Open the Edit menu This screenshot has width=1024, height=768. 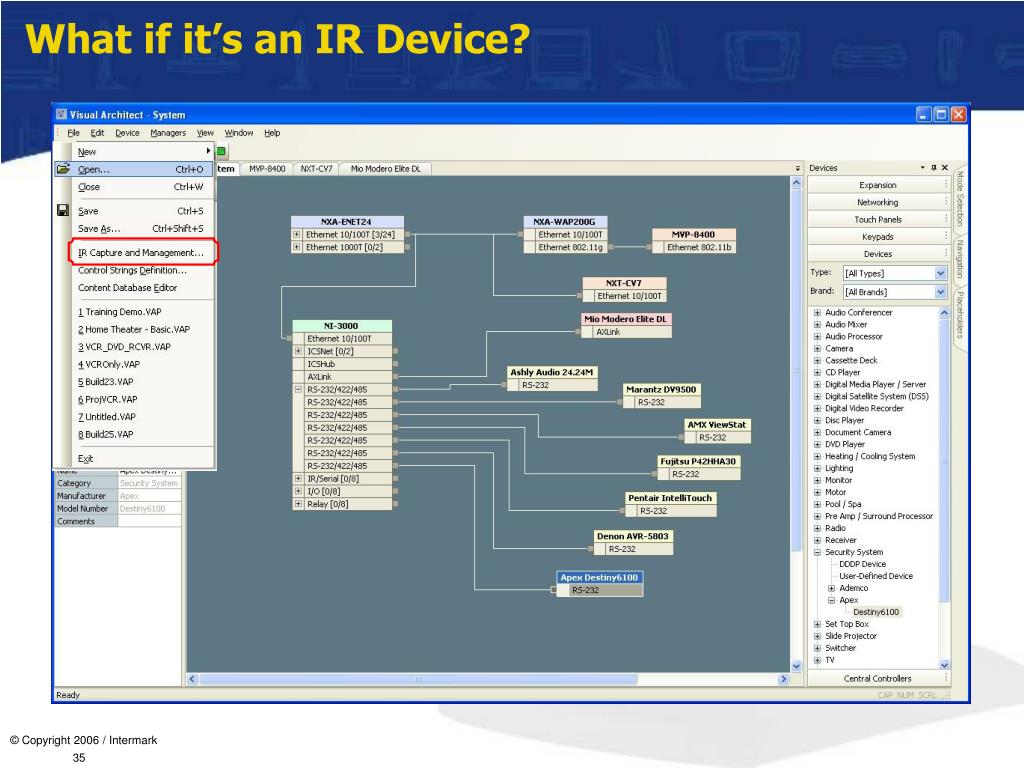[97, 133]
